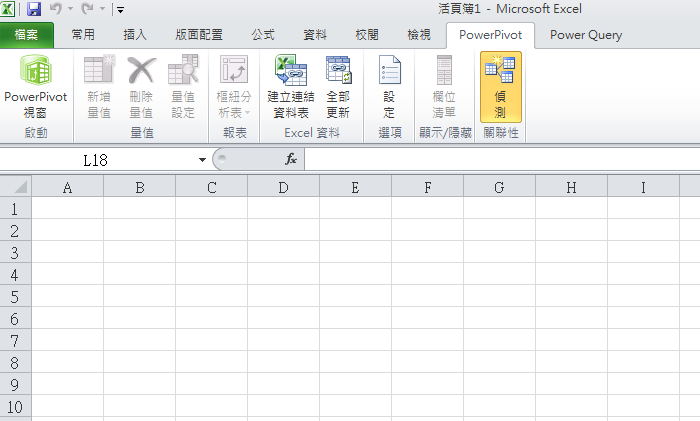
Task: Select column A header
Action: [x=67, y=187]
